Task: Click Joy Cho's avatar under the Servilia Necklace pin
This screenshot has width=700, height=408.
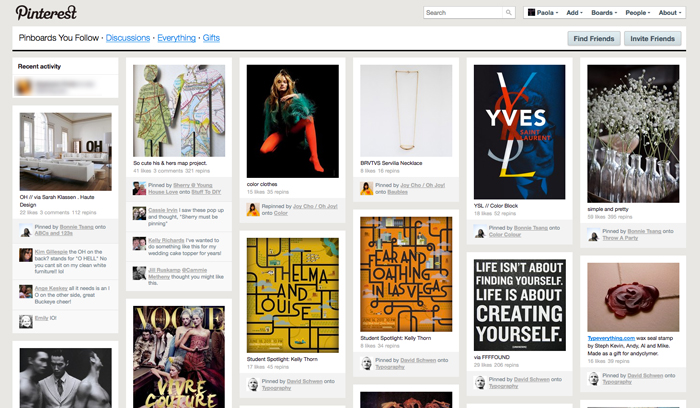Action: click(x=367, y=188)
